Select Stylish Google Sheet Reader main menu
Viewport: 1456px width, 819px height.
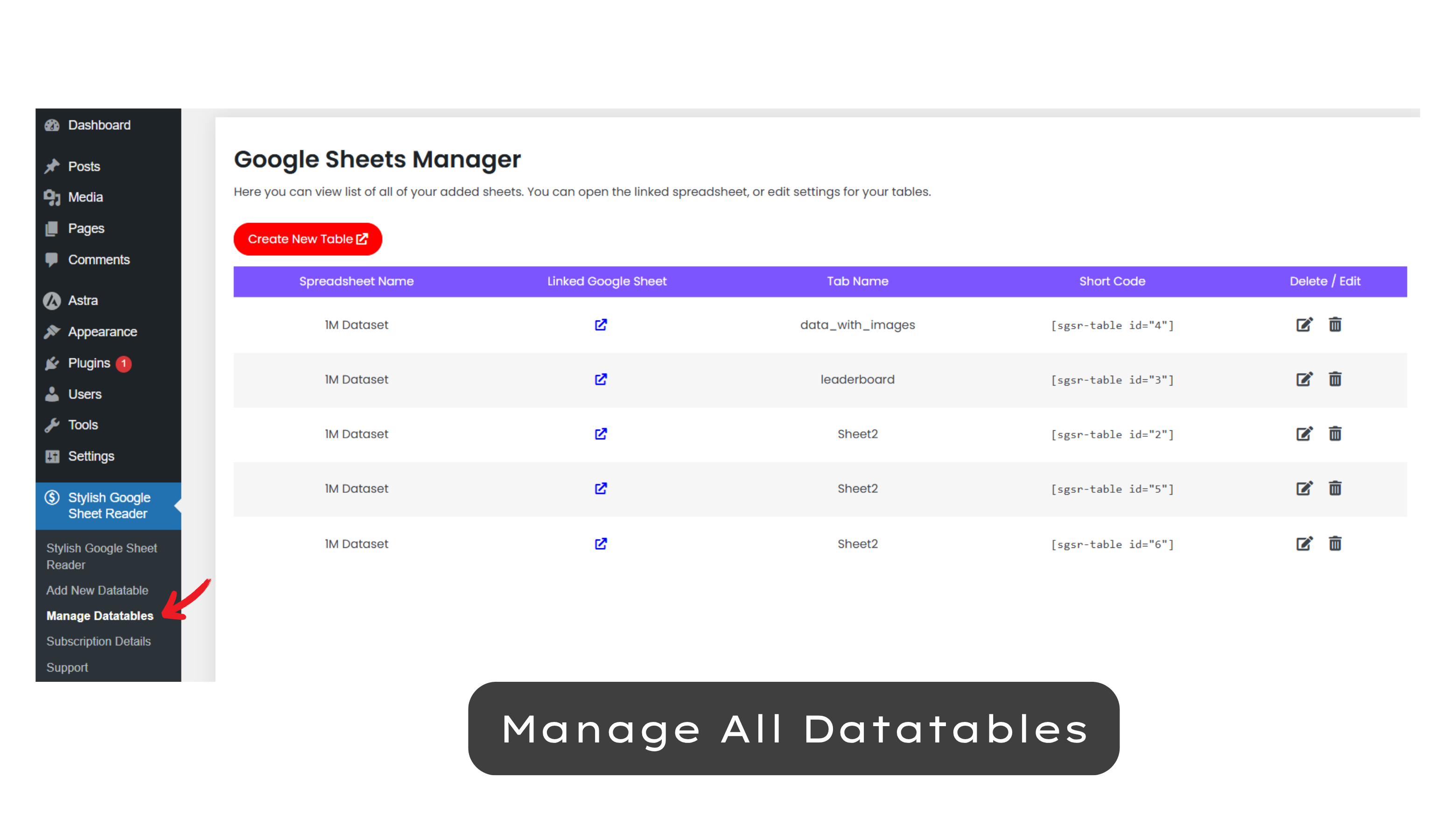coord(109,505)
